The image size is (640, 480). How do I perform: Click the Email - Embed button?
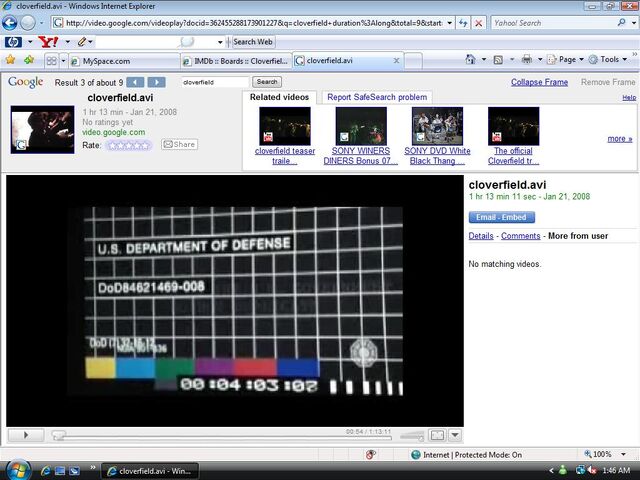click(501, 217)
